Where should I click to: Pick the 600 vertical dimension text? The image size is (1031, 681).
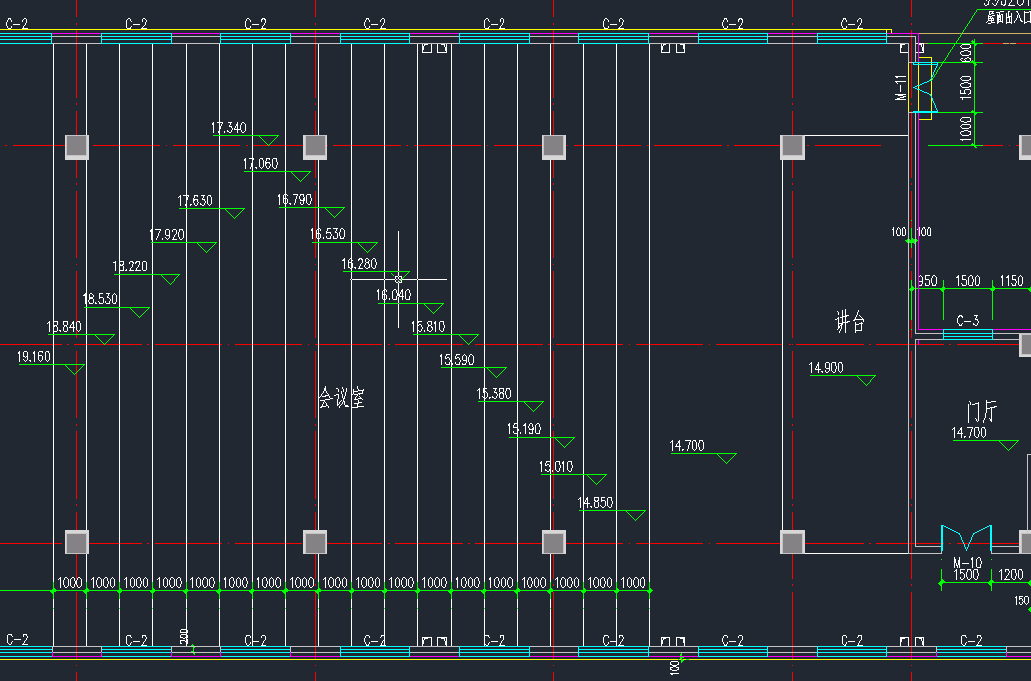pyautogui.click(x=966, y=53)
